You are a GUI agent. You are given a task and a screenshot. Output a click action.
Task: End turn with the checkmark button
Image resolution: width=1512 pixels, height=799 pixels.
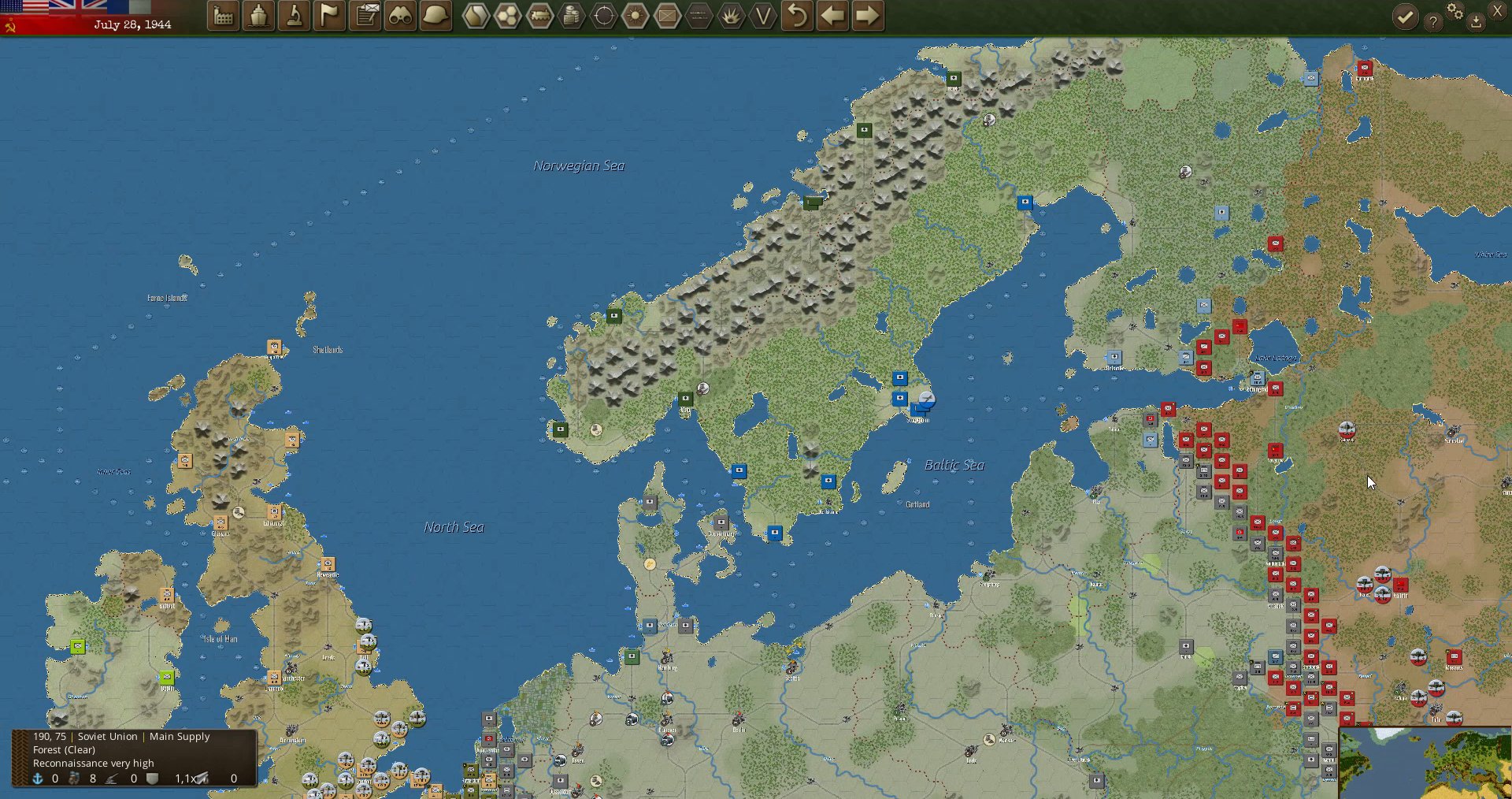coord(1405,17)
